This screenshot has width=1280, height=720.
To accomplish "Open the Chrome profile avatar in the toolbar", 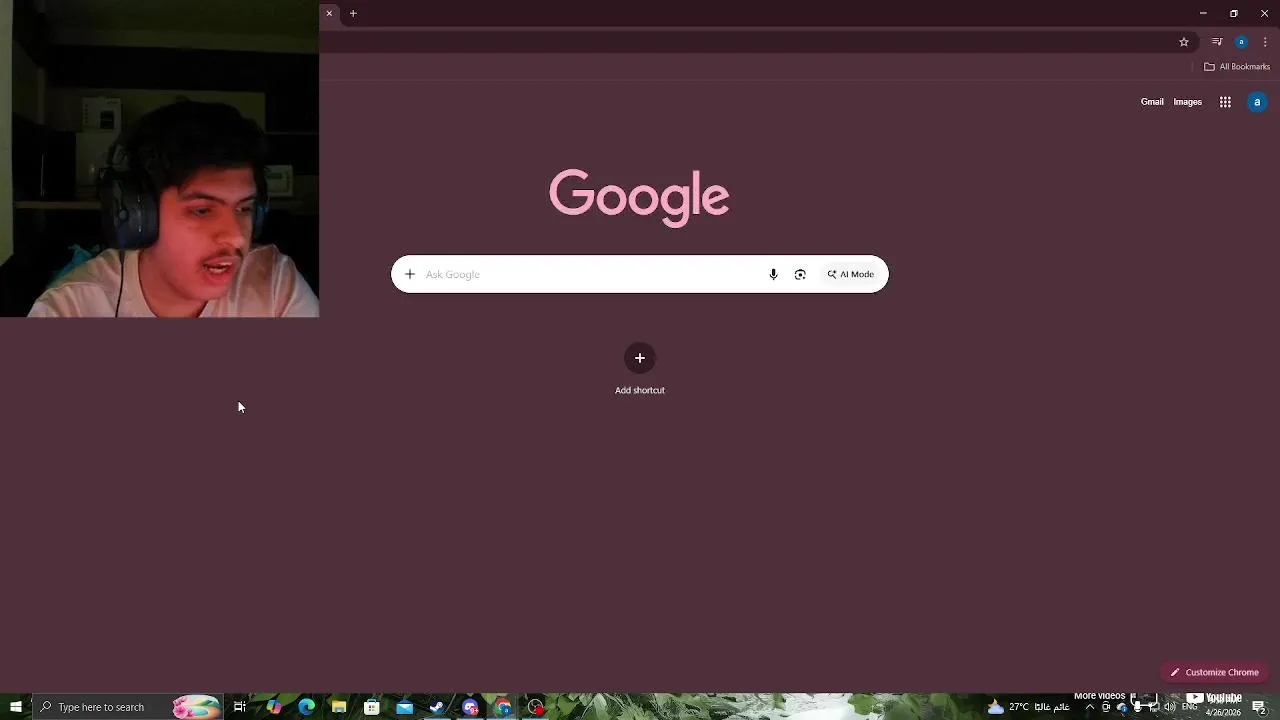I will tap(1241, 42).
